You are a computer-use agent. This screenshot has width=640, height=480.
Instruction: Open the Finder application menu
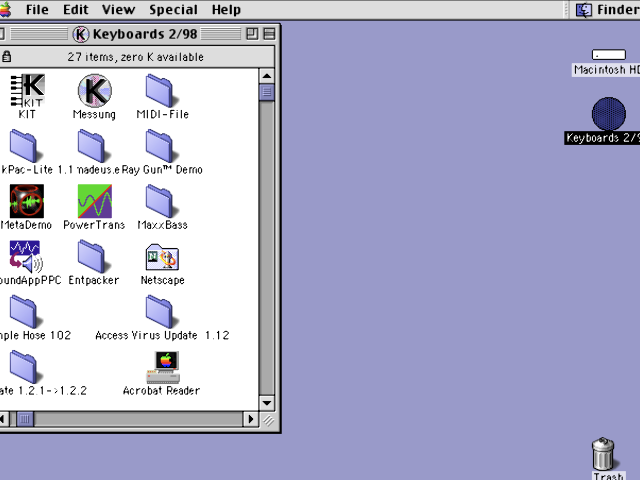[x=607, y=9]
